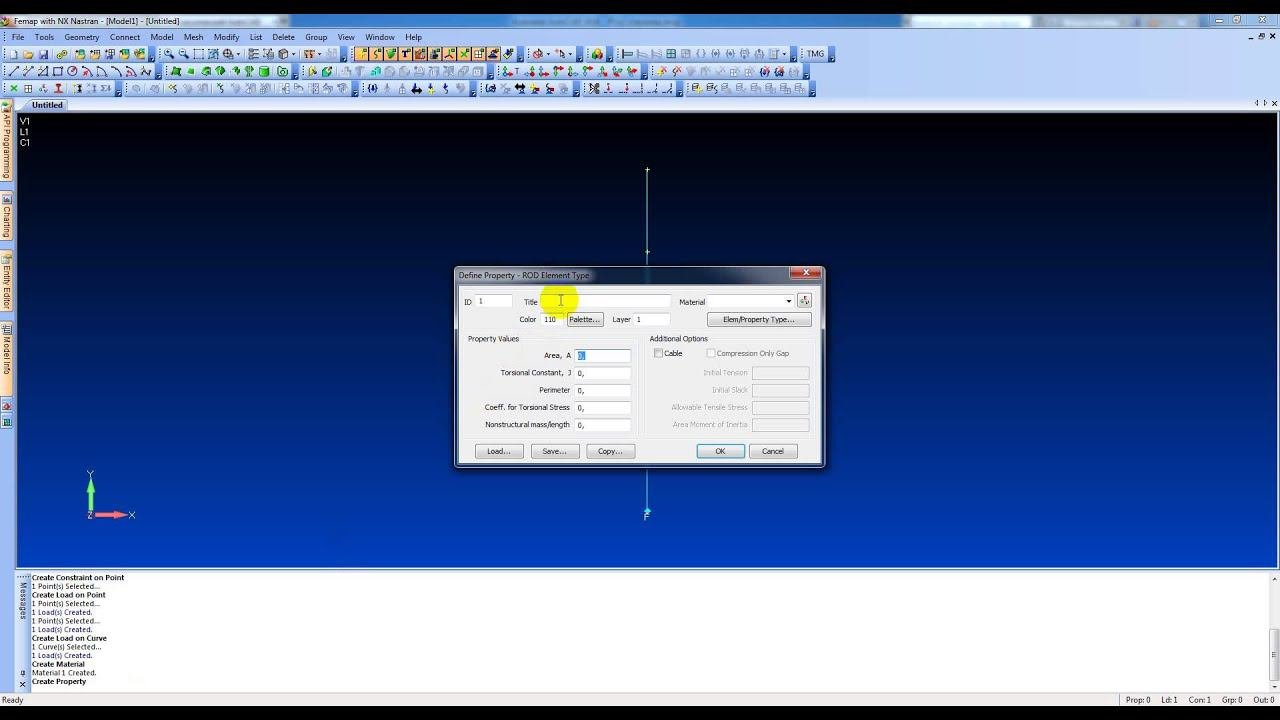The width and height of the screenshot is (1280, 720).
Task: Click the dashed rectangle zoom-box icon
Action: 199,54
